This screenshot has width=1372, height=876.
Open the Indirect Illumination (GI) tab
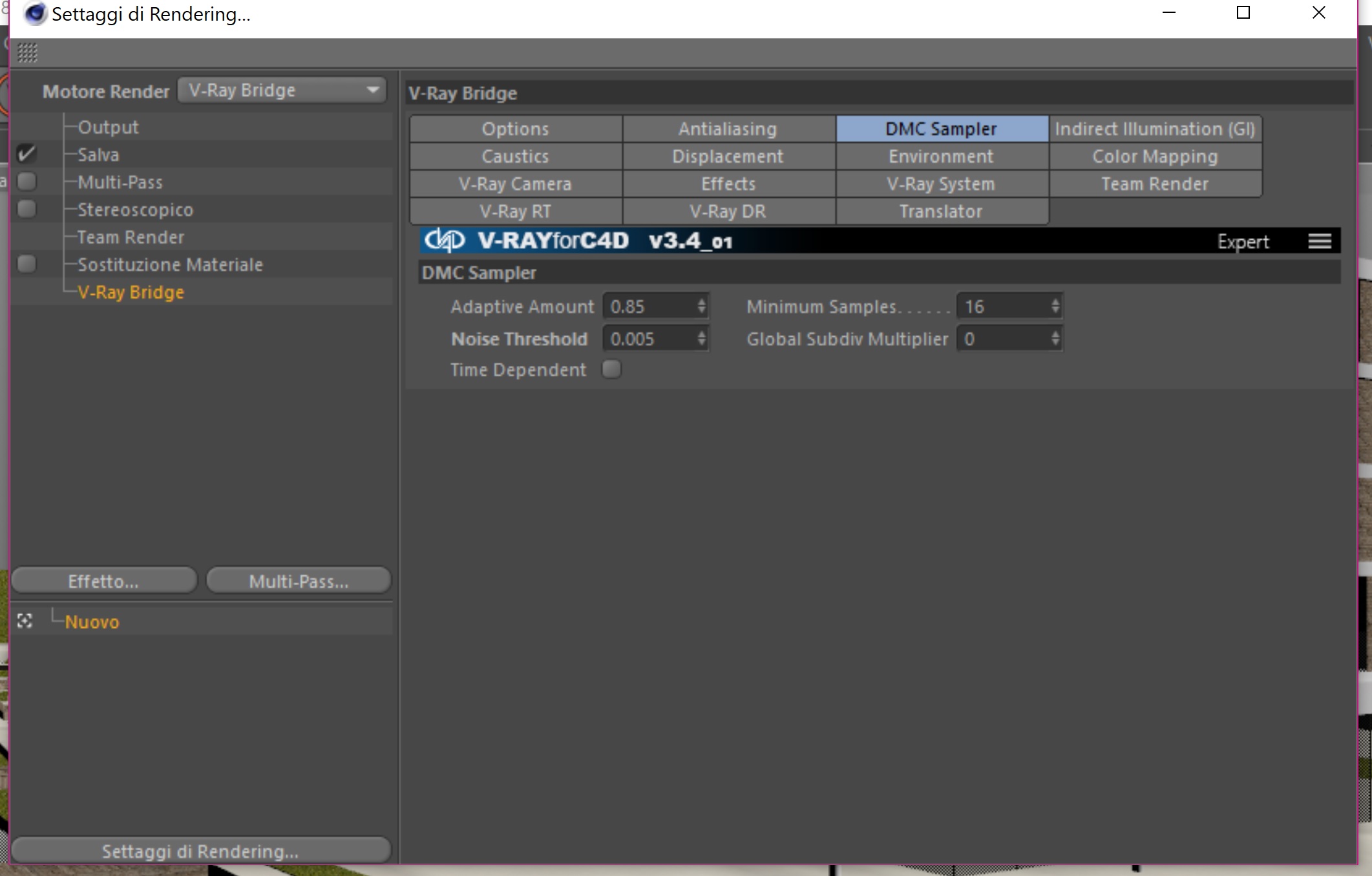point(1154,129)
